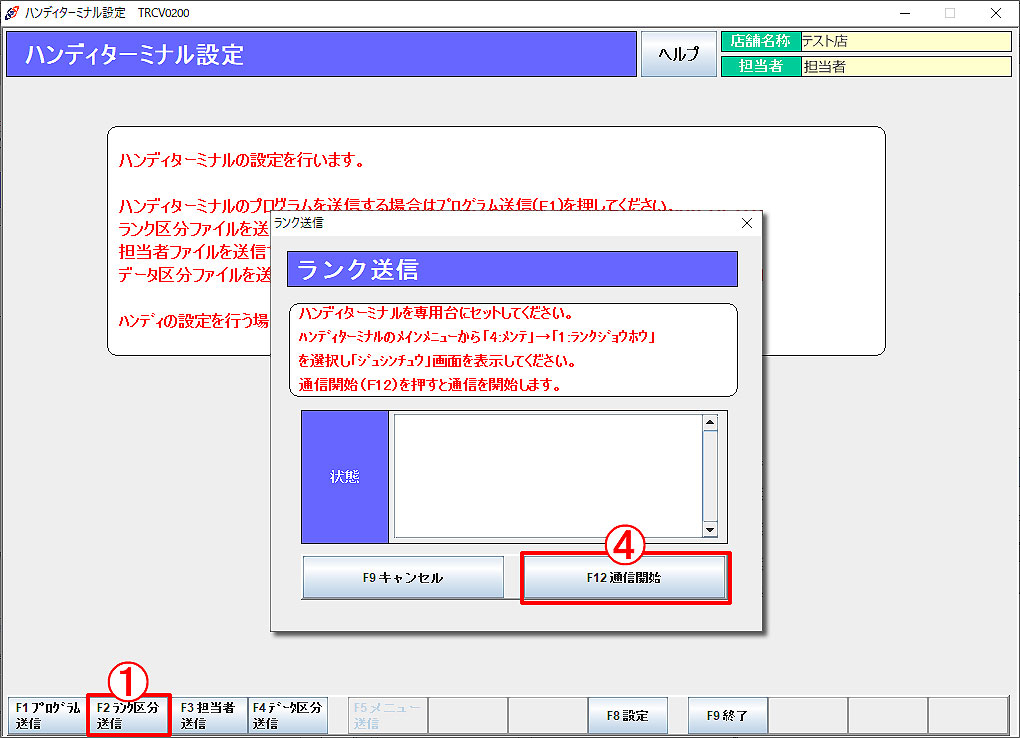This screenshot has width=1020, height=738.
Task: Click the status list scroll up arrow
Action: tap(710, 422)
